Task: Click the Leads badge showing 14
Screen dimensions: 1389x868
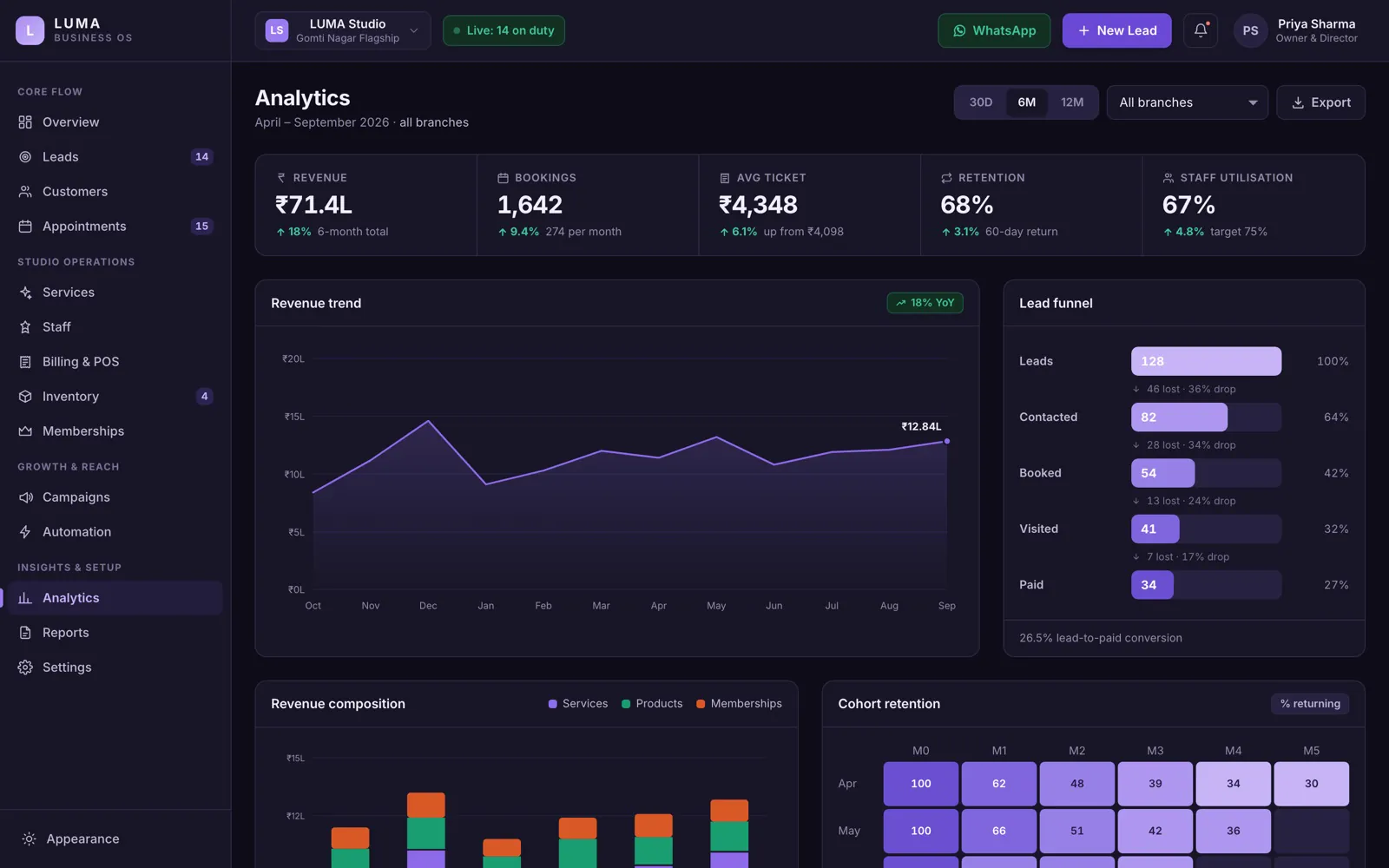Action: pos(201,157)
